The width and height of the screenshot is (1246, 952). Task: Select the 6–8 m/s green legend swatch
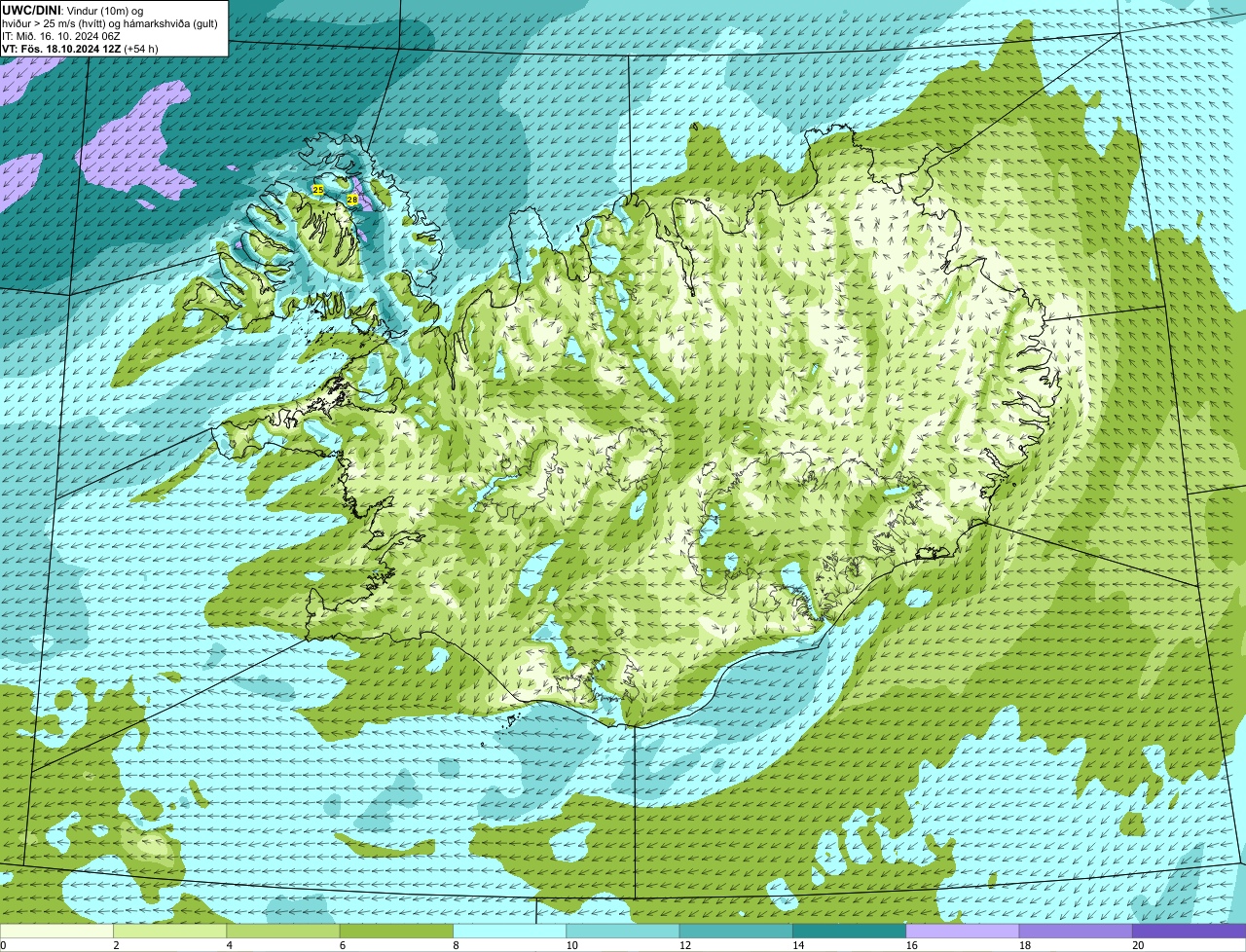pos(396,931)
